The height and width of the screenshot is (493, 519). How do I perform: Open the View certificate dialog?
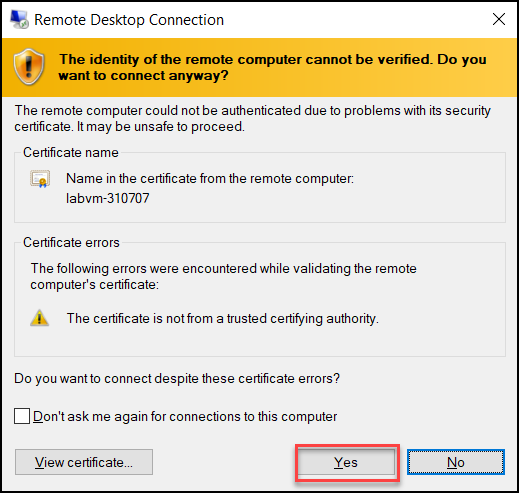tap(84, 462)
